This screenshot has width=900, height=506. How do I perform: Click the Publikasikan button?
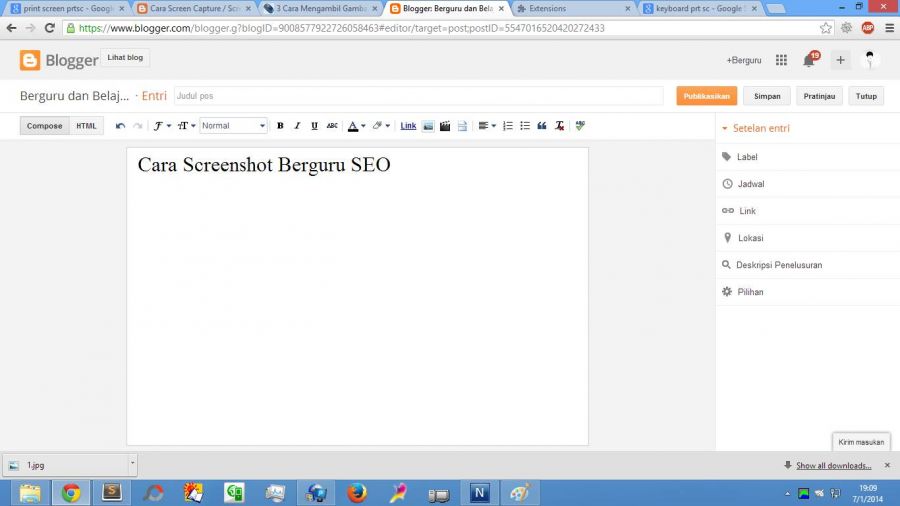707,96
